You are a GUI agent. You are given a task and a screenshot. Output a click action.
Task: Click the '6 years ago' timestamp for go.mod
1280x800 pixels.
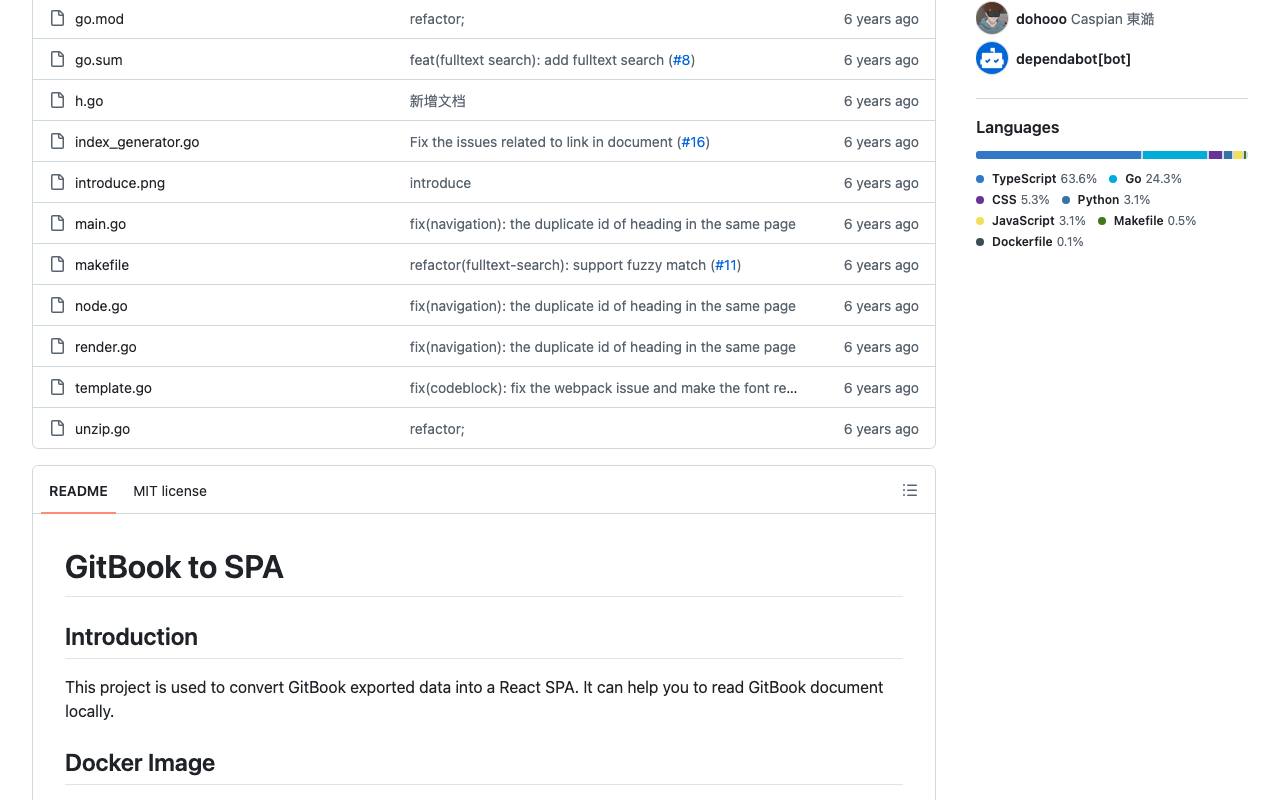881,19
